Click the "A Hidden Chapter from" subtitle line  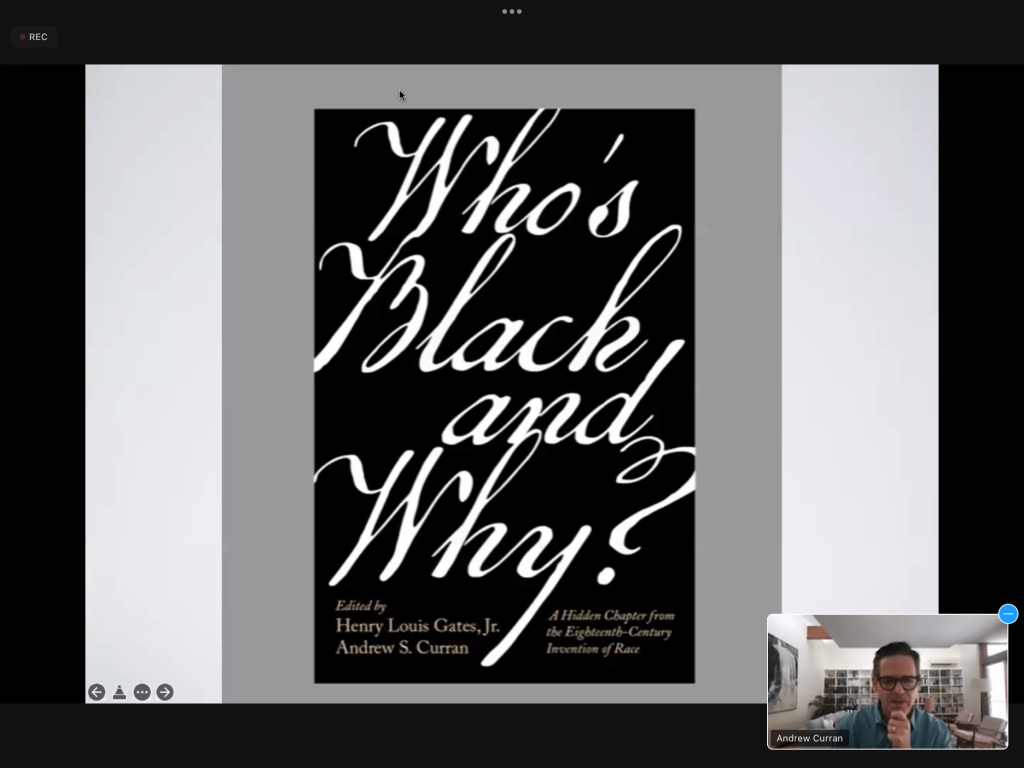611,615
